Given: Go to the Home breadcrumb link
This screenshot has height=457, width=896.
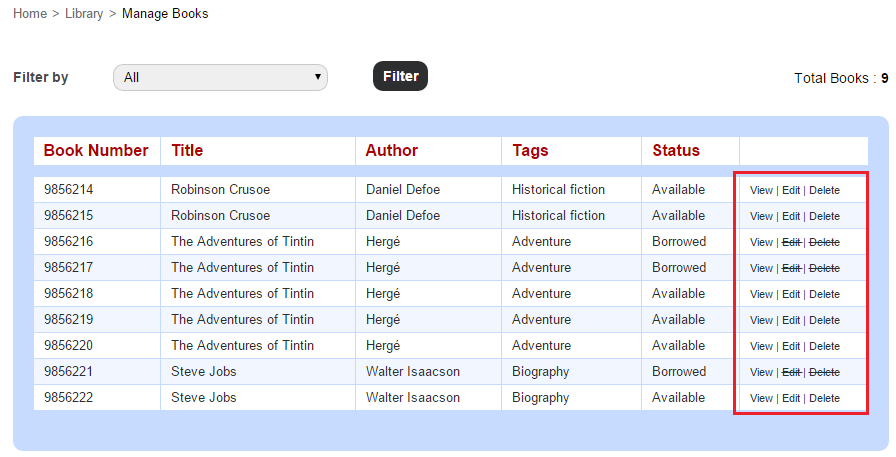Looking at the screenshot, I should 30,13.
